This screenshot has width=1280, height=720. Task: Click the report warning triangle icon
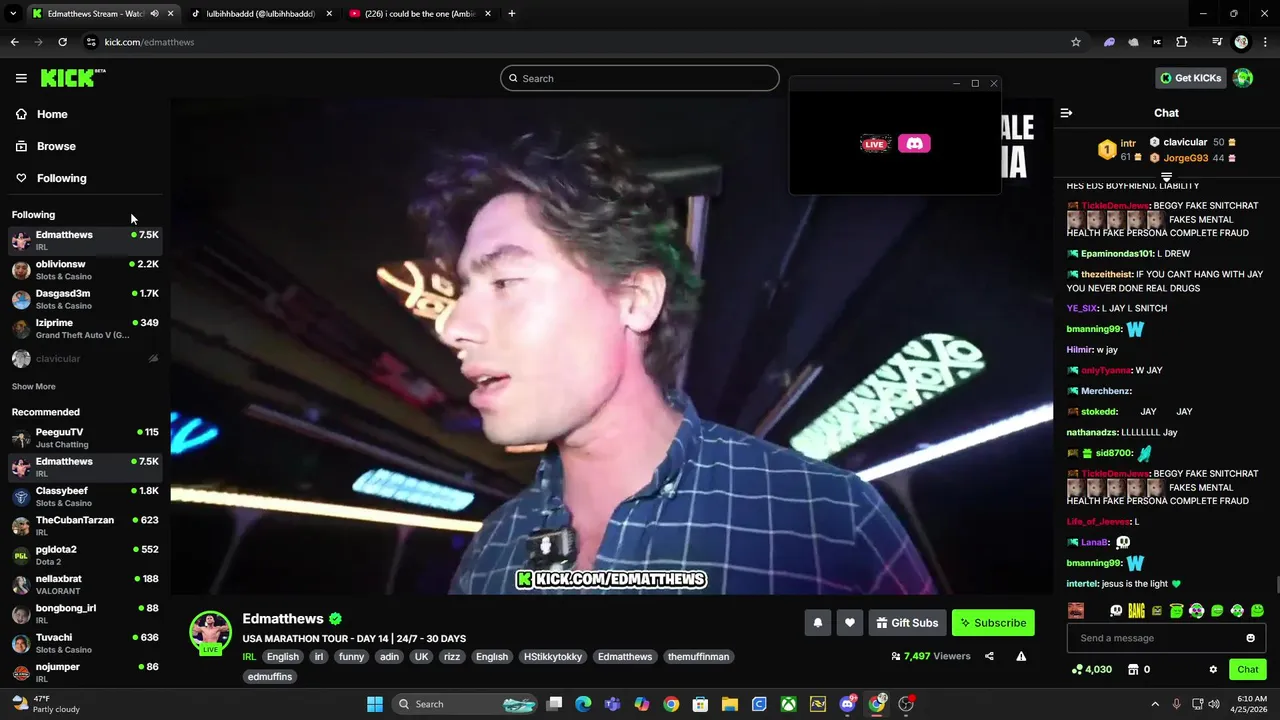coord(1021,656)
